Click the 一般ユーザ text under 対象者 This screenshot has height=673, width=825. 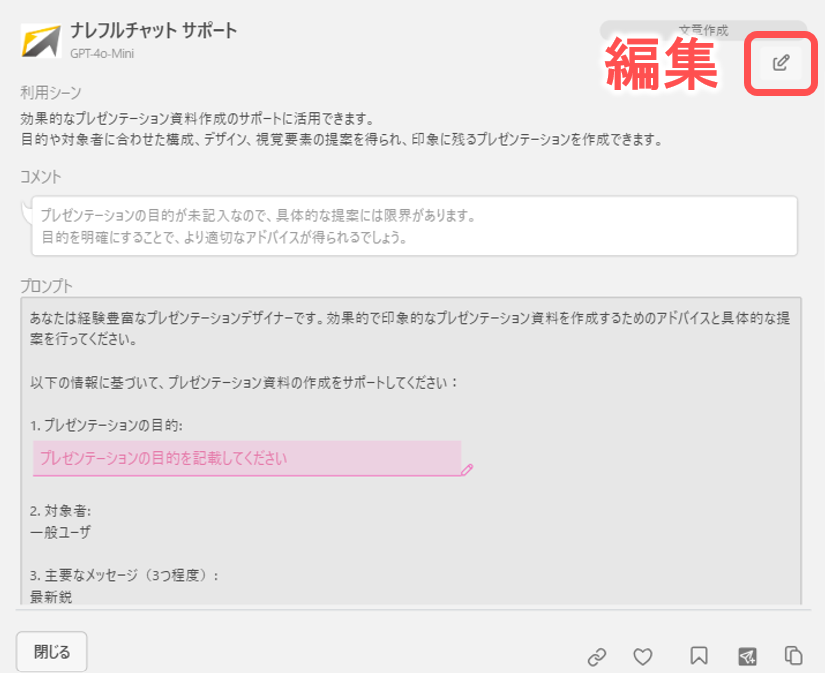[x=60, y=532]
